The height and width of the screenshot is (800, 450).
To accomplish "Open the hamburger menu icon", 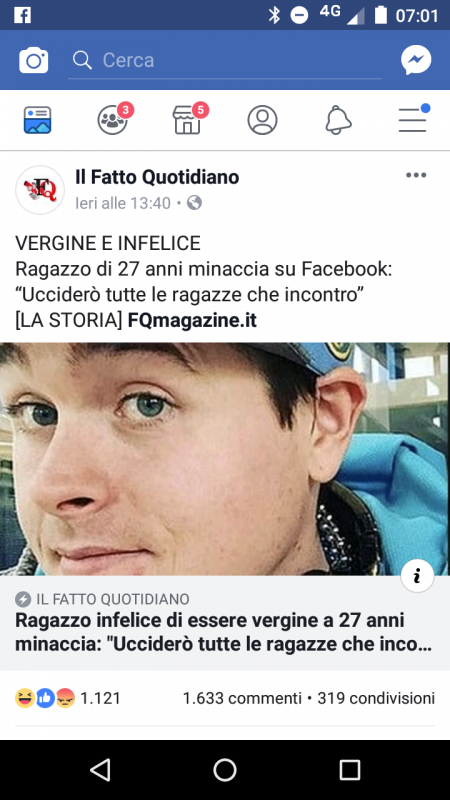I will pos(414,118).
